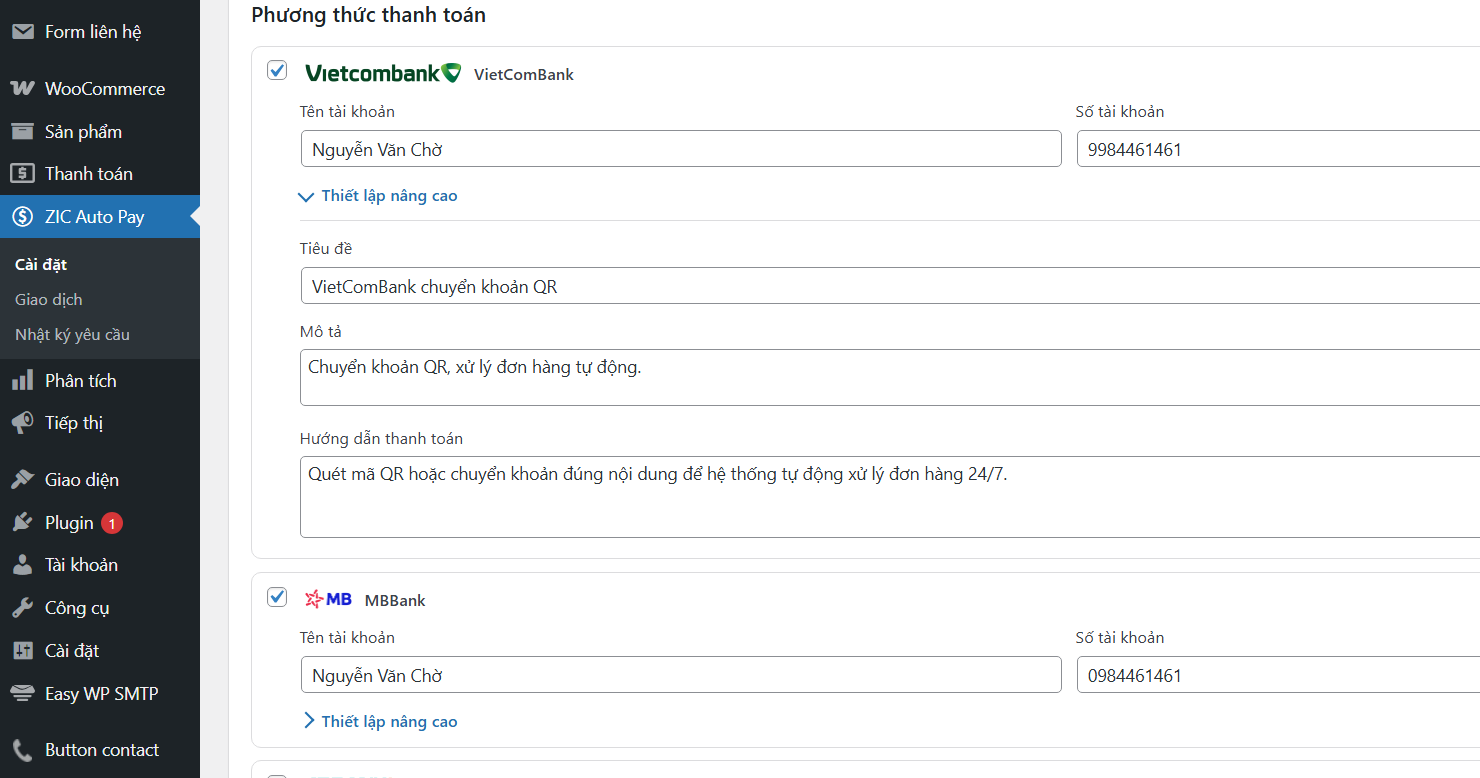Uncheck the MBBank payment method checkbox
This screenshot has height=778, width=1480.
(x=277, y=597)
